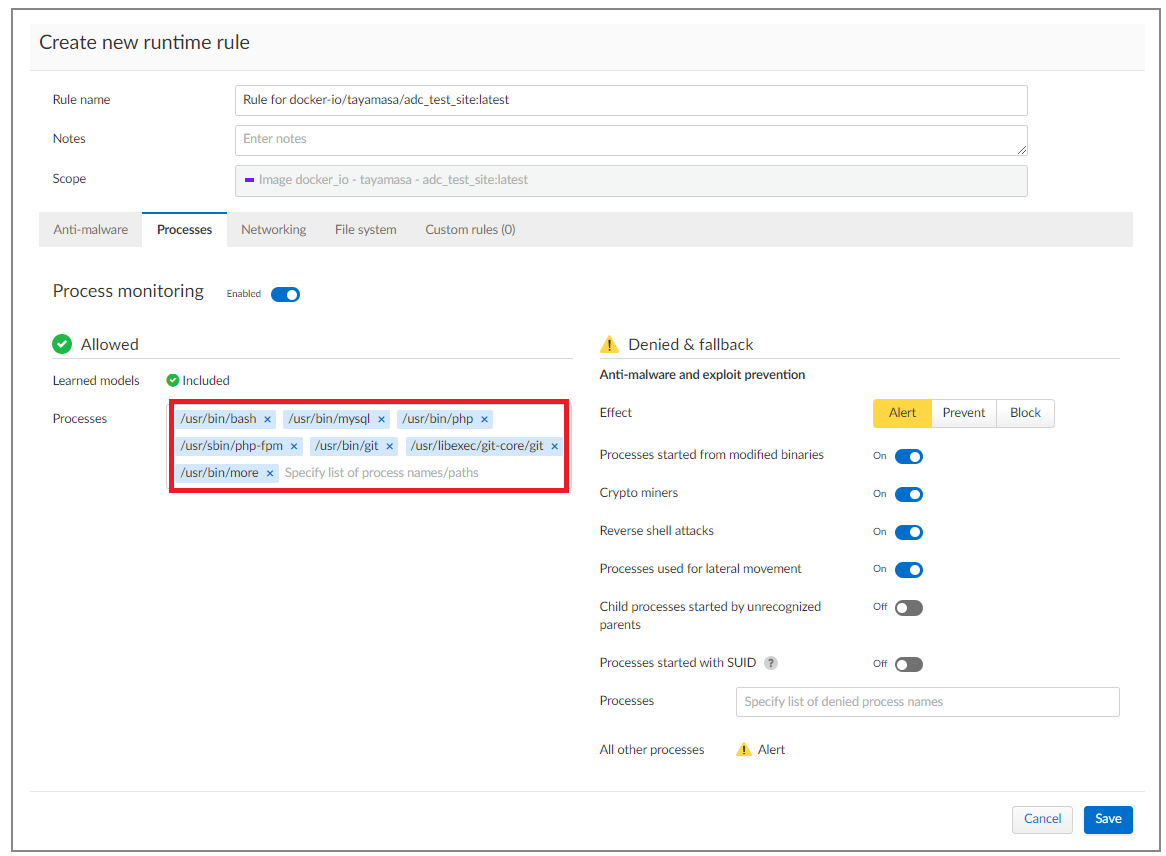Image resolution: width=1166 pixels, height=856 pixels.
Task: Open the Custom rules (0) tab
Action: [470, 229]
